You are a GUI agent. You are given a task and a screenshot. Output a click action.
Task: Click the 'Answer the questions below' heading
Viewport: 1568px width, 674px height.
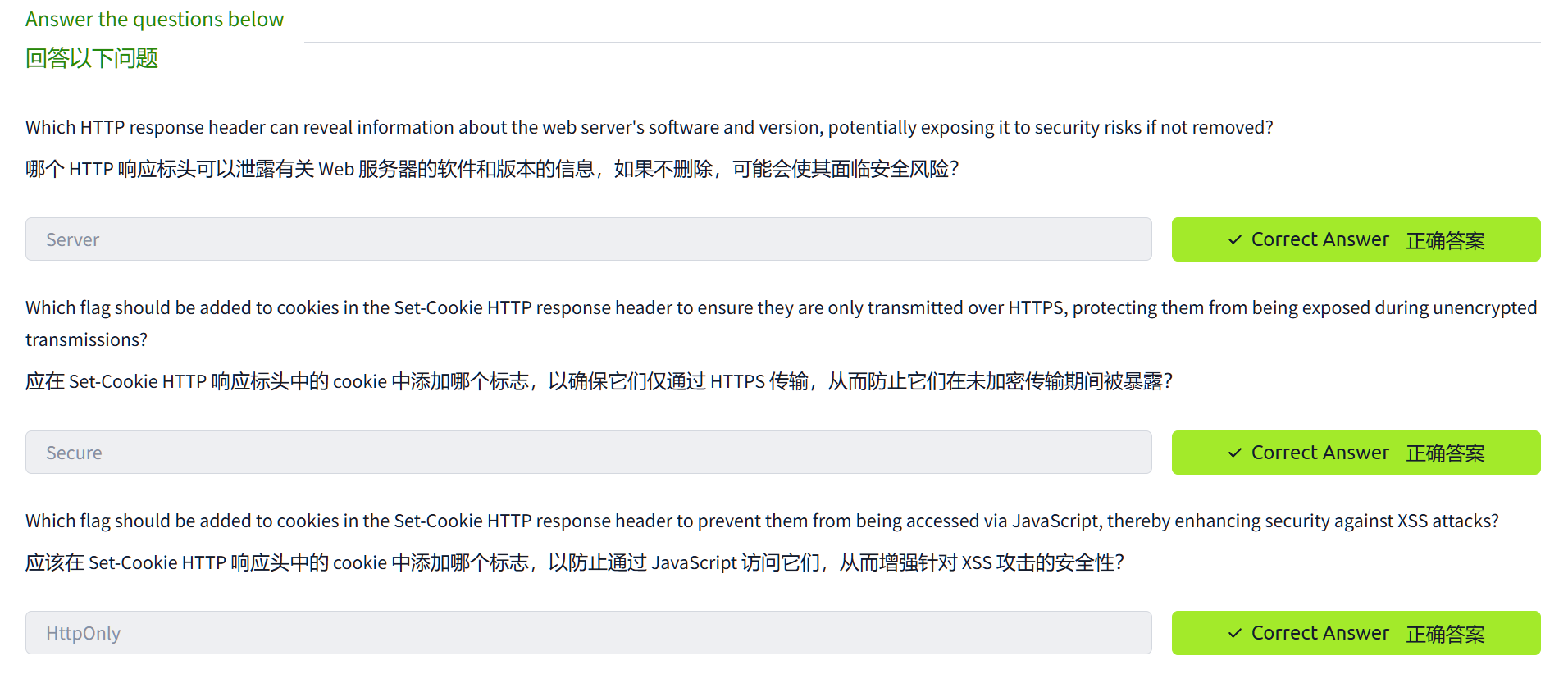154,19
